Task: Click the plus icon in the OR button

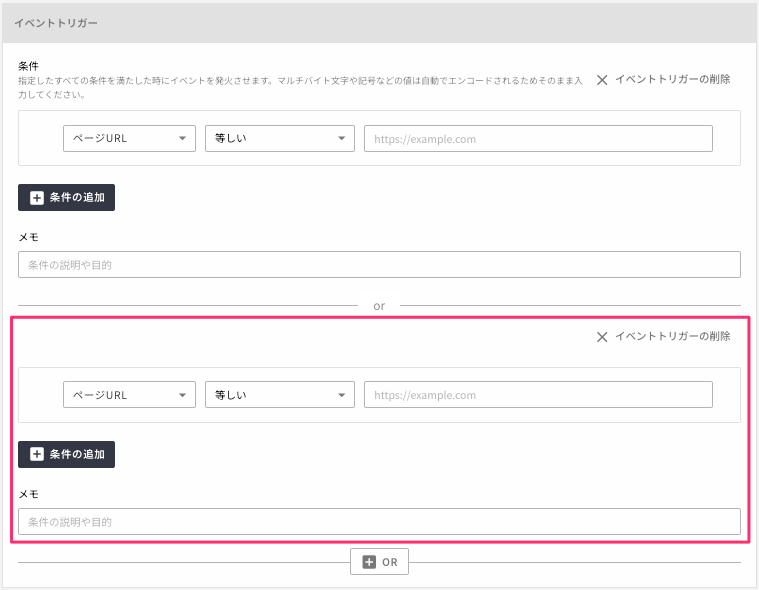Action: tap(369, 562)
